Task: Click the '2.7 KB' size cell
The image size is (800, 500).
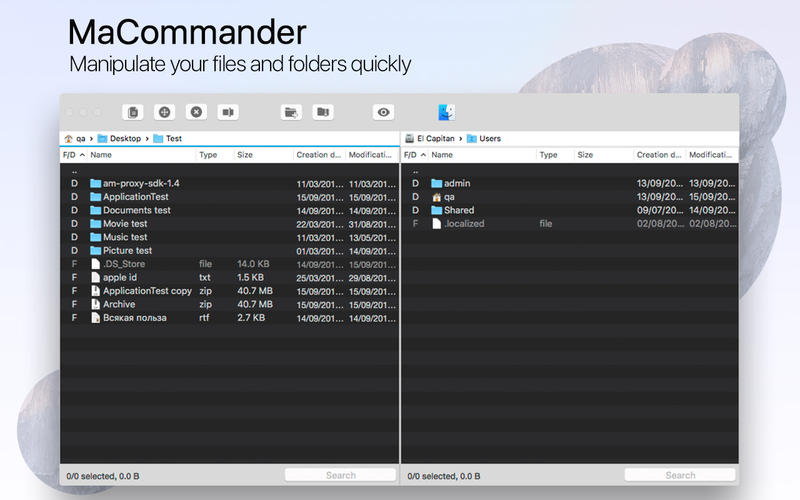Action: coord(251,317)
